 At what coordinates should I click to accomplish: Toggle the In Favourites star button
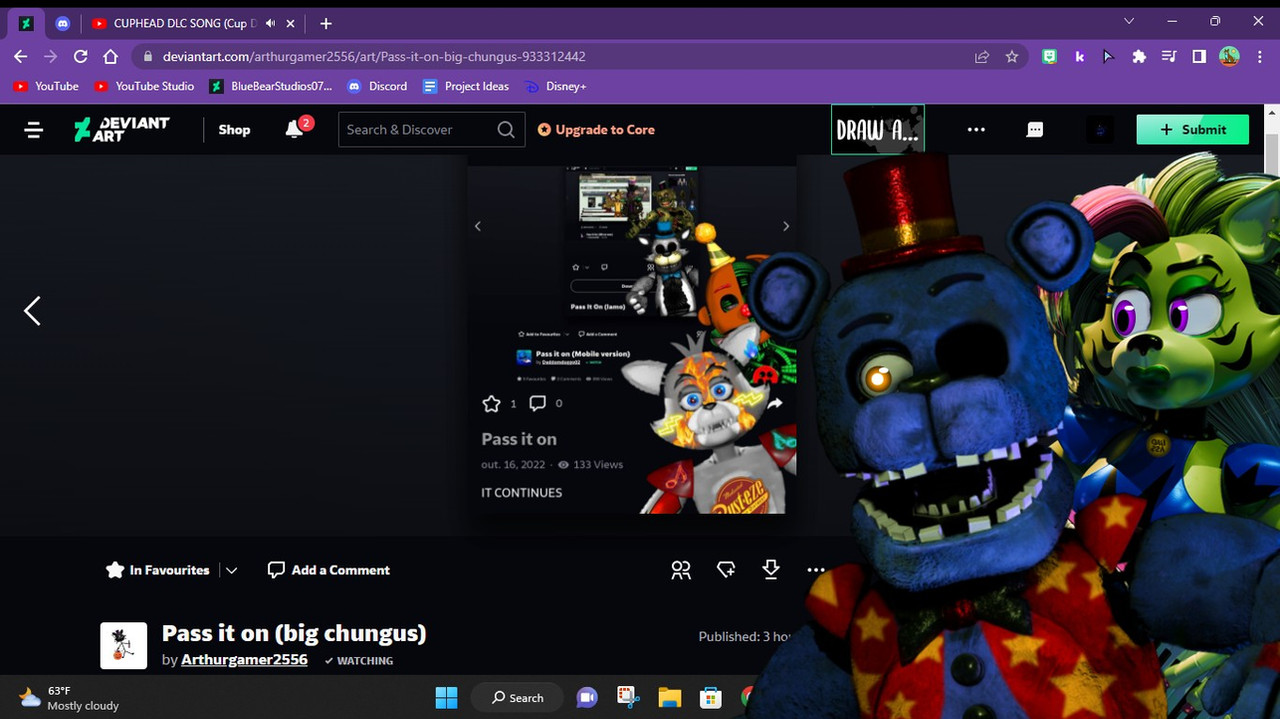(x=158, y=570)
